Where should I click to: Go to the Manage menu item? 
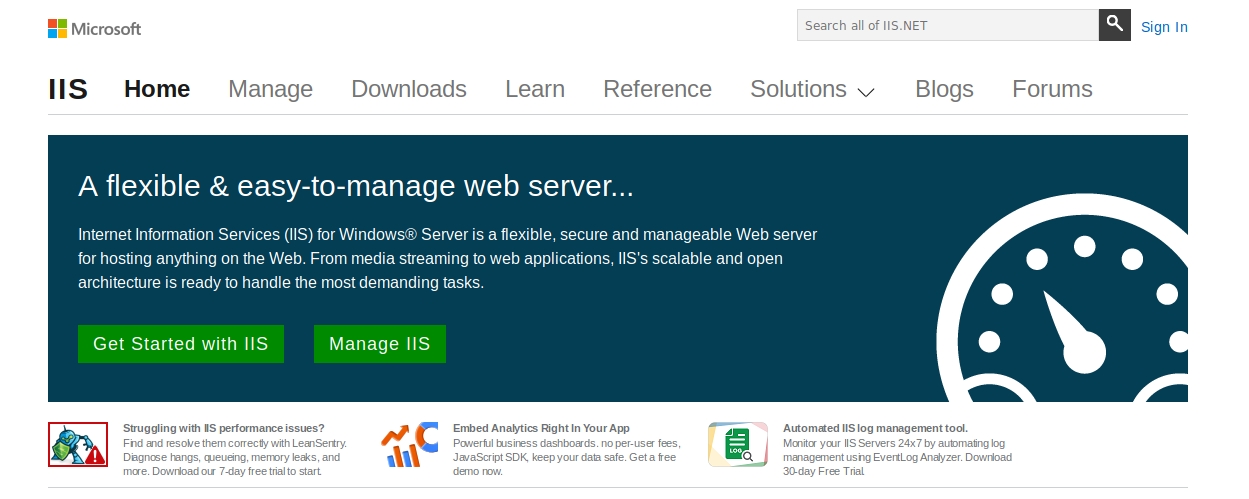click(x=270, y=89)
